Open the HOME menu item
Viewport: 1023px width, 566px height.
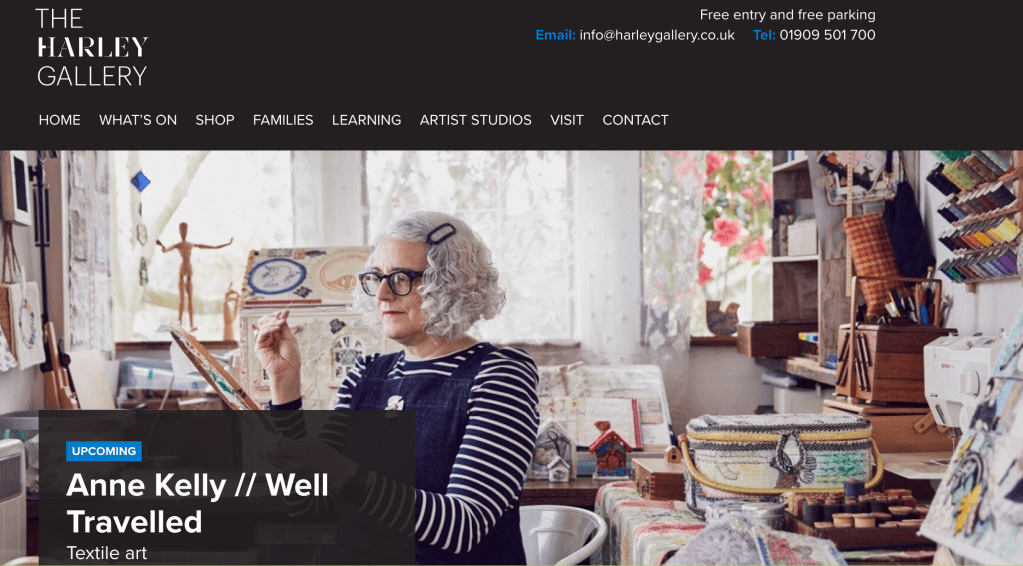[59, 120]
